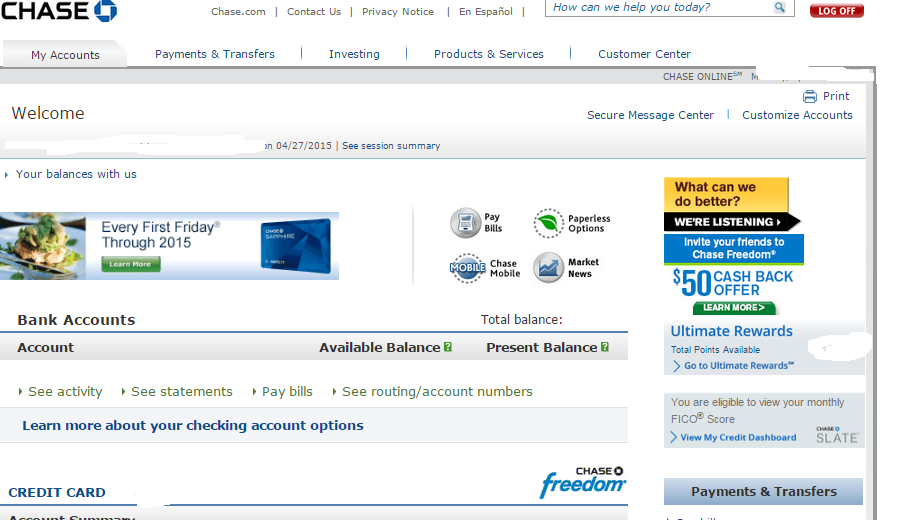Go to Chase.com link

click(238, 12)
